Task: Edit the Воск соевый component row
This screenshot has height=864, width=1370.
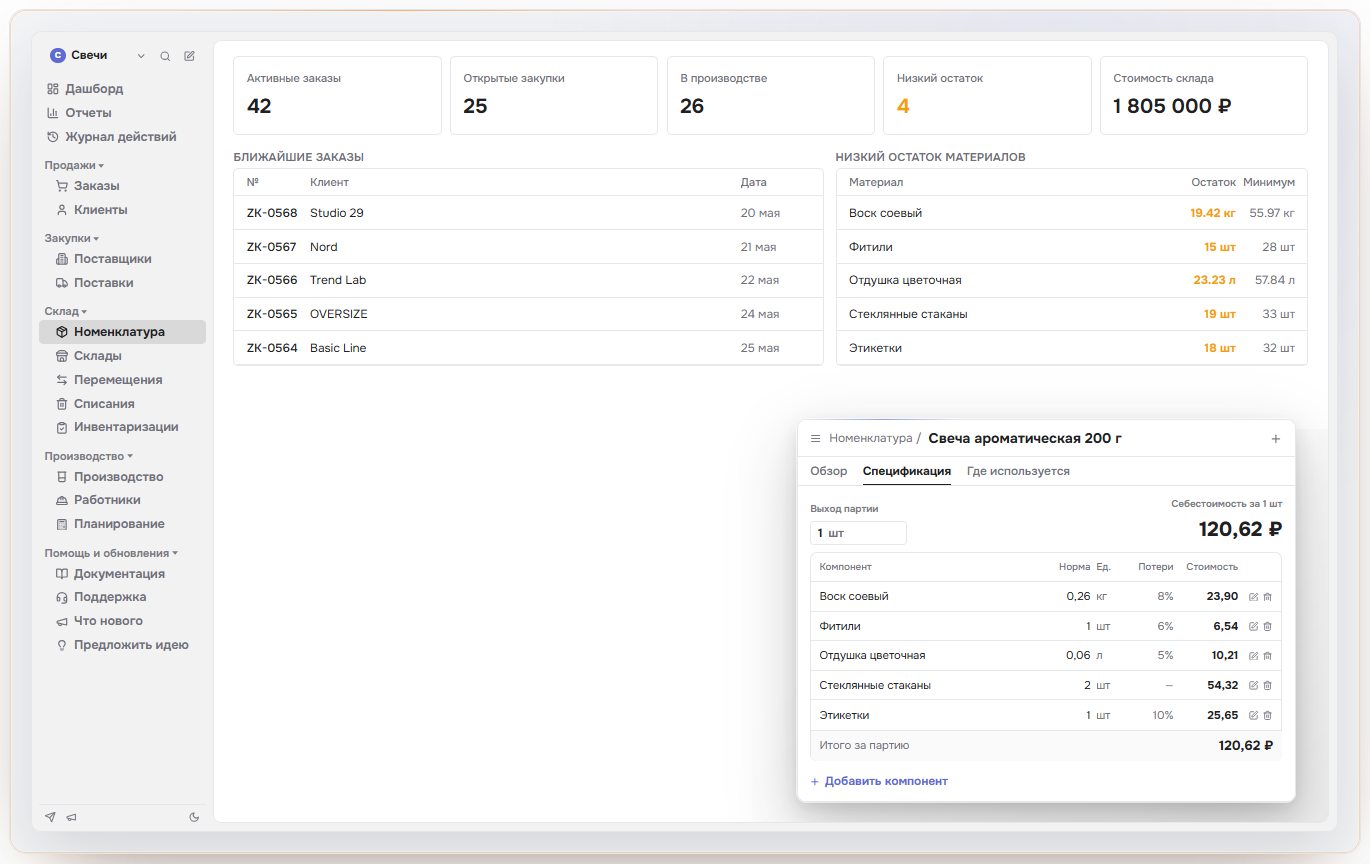Action: coord(1254,597)
